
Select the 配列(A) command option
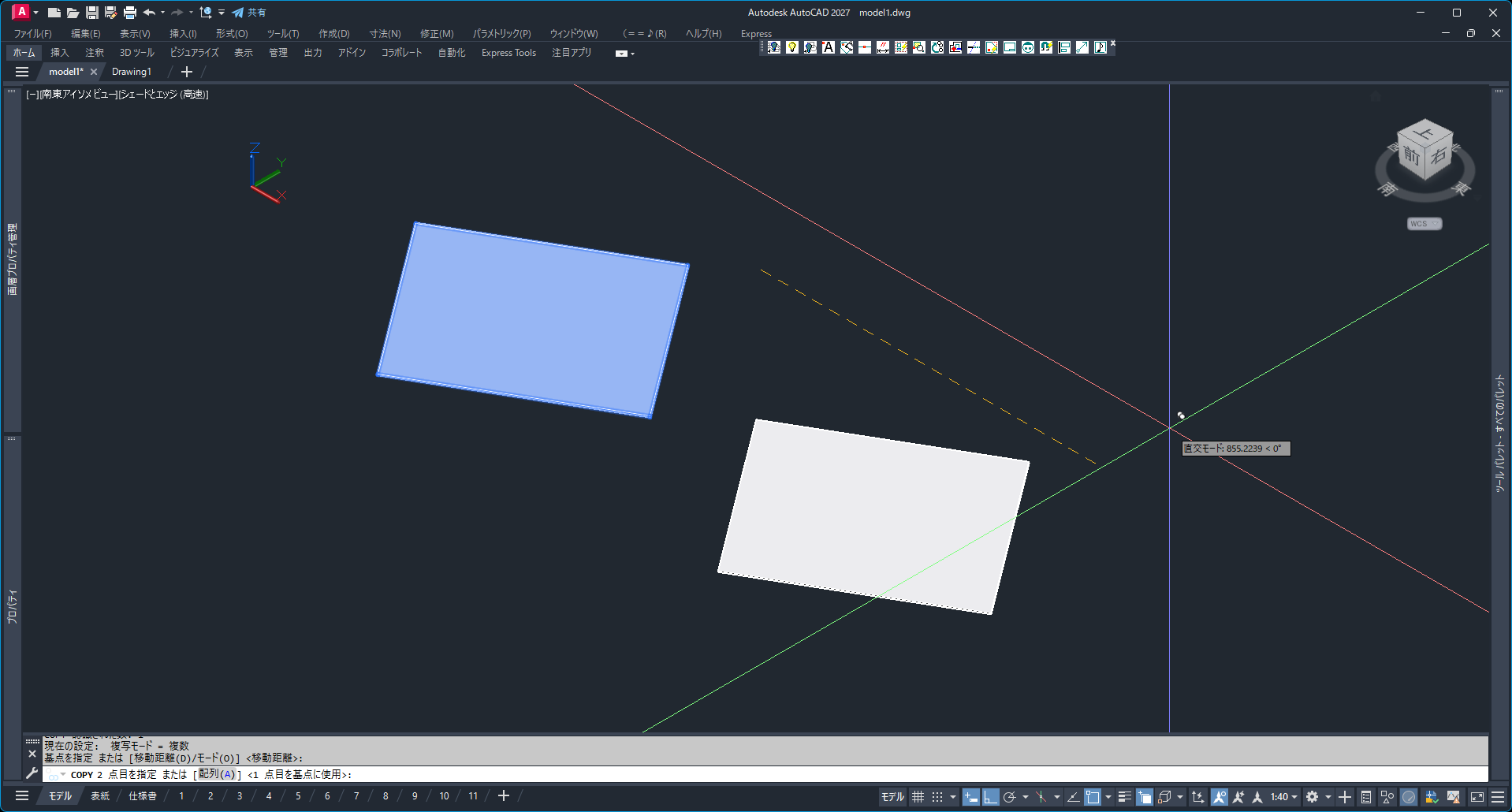click(x=217, y=774)
